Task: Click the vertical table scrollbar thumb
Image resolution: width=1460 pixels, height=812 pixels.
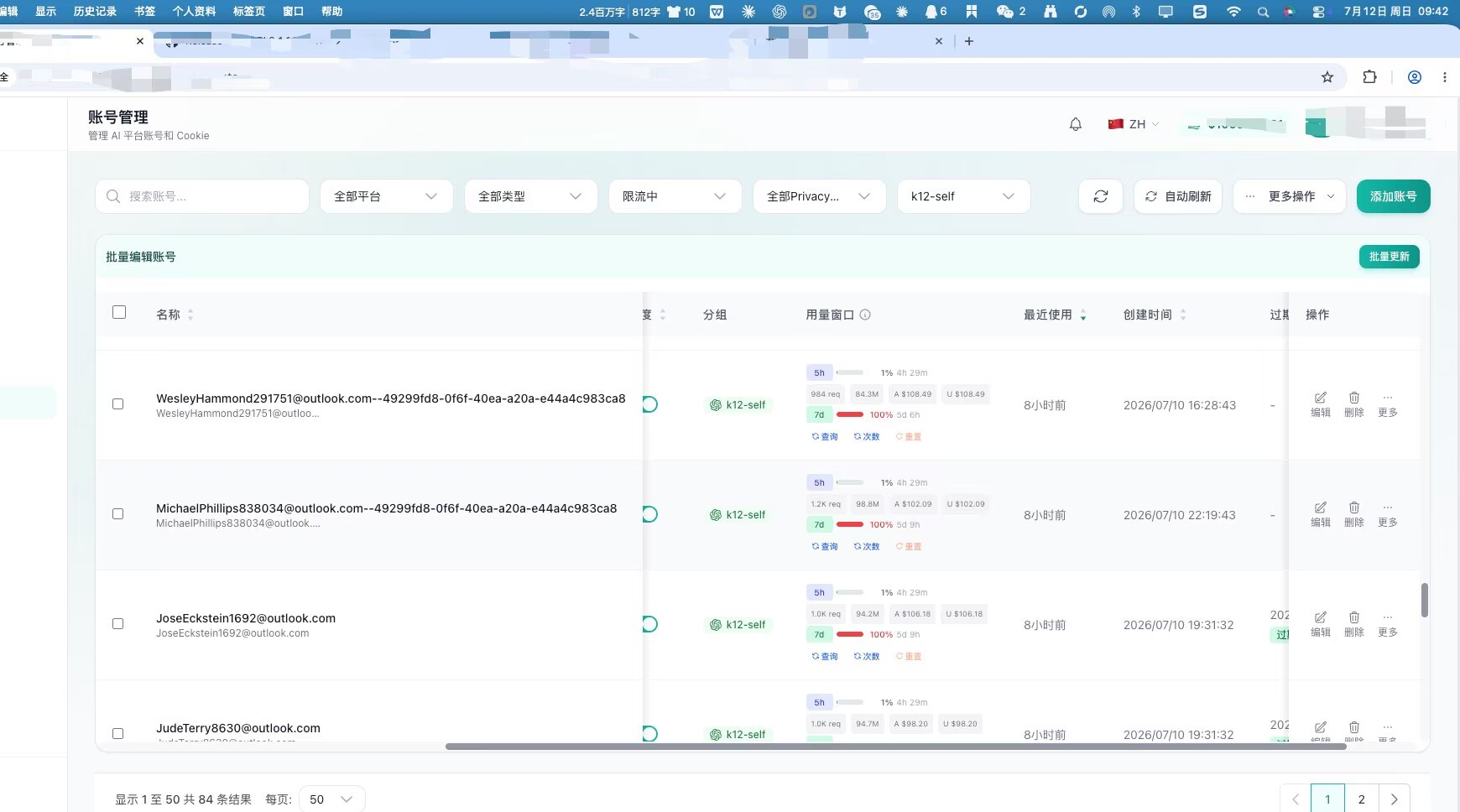Action: (1424, 600)
